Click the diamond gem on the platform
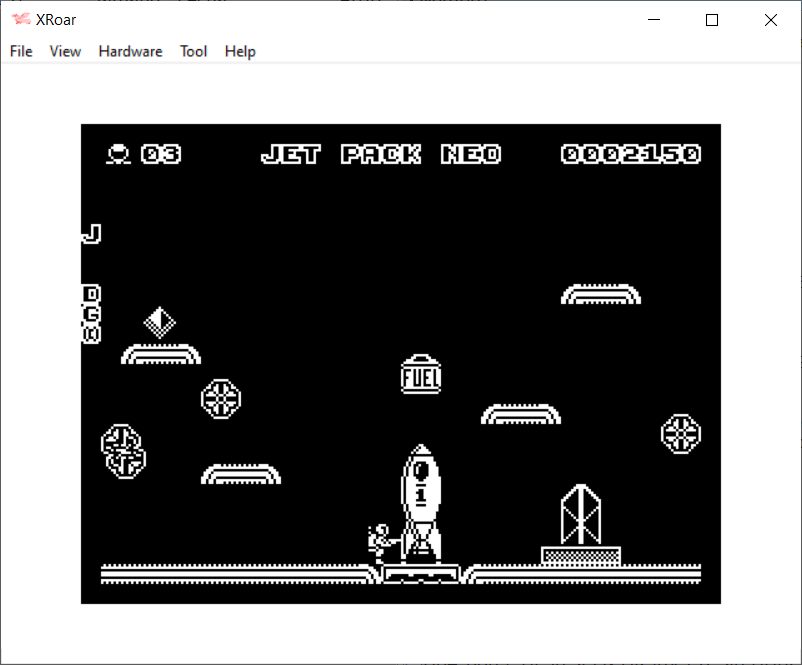This screenshot has height=665, width=802. click(x=160, y=322)
